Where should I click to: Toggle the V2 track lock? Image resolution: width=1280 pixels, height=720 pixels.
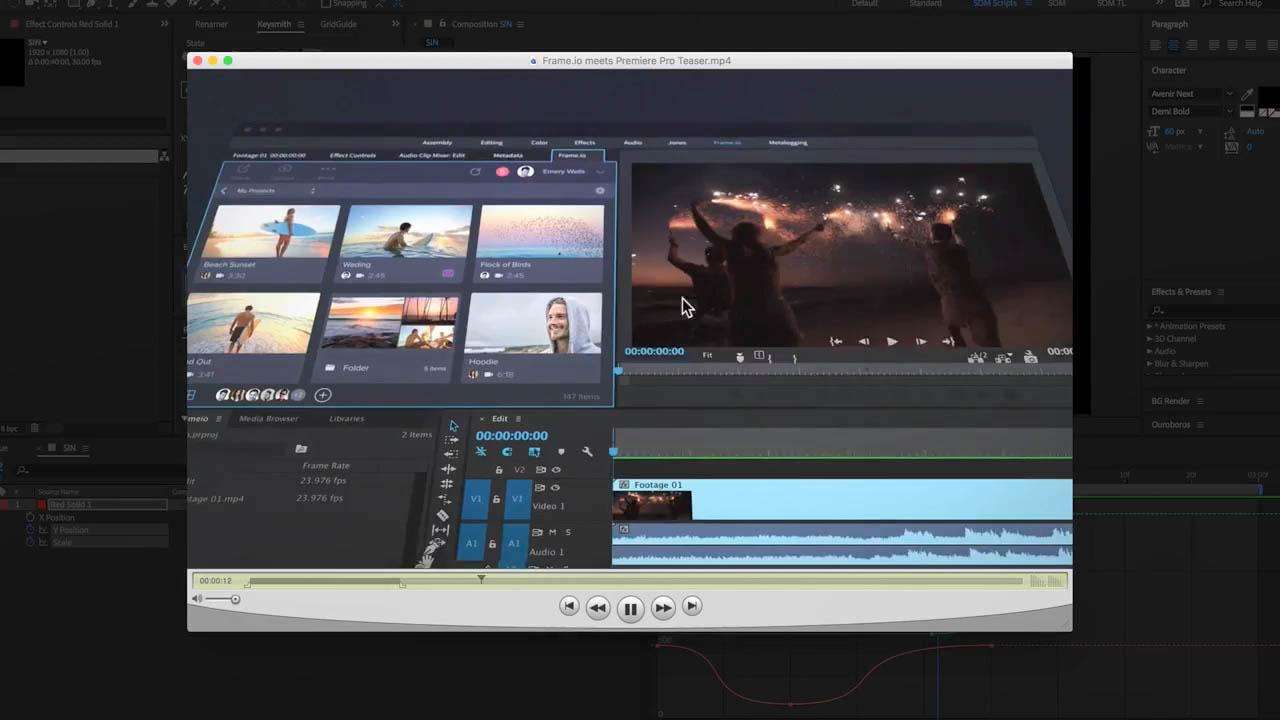(499, 470)
